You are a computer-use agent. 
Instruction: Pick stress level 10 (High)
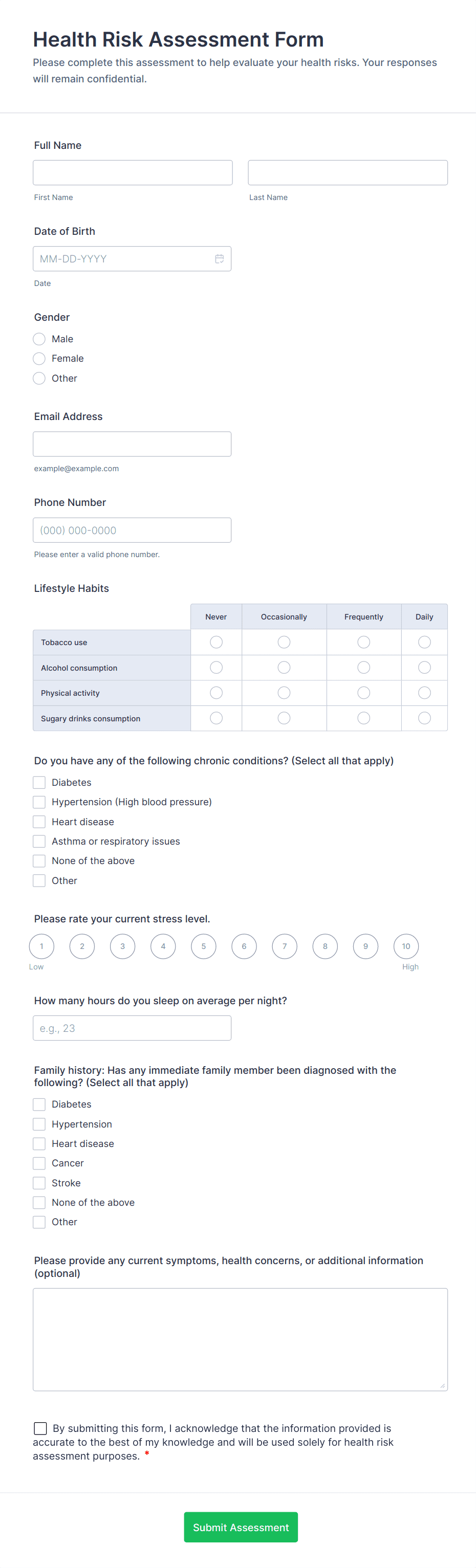point(406,946)
